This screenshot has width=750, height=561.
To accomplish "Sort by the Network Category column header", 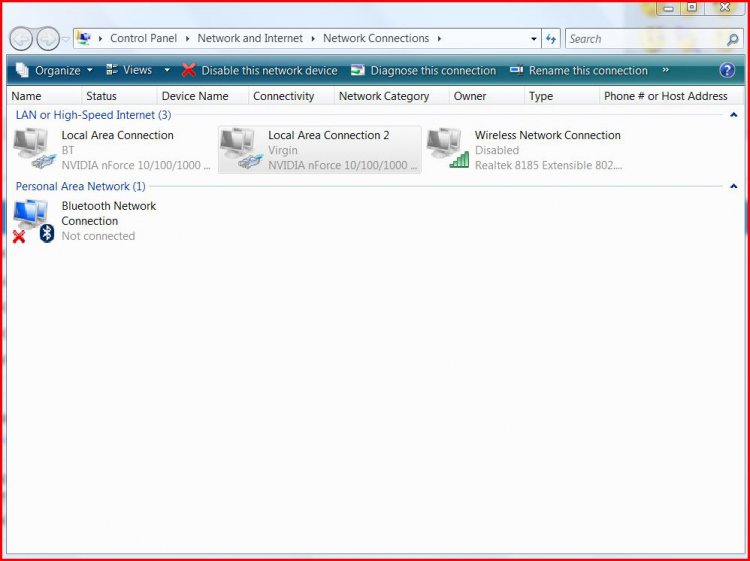I will tap(391, 96).
